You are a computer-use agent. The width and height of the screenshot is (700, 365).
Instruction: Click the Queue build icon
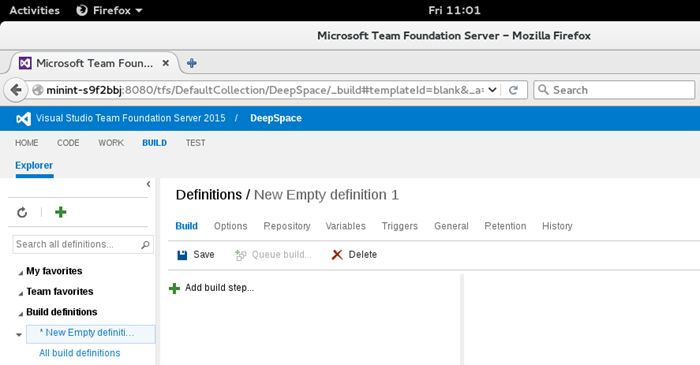click(x=241, y=255)
